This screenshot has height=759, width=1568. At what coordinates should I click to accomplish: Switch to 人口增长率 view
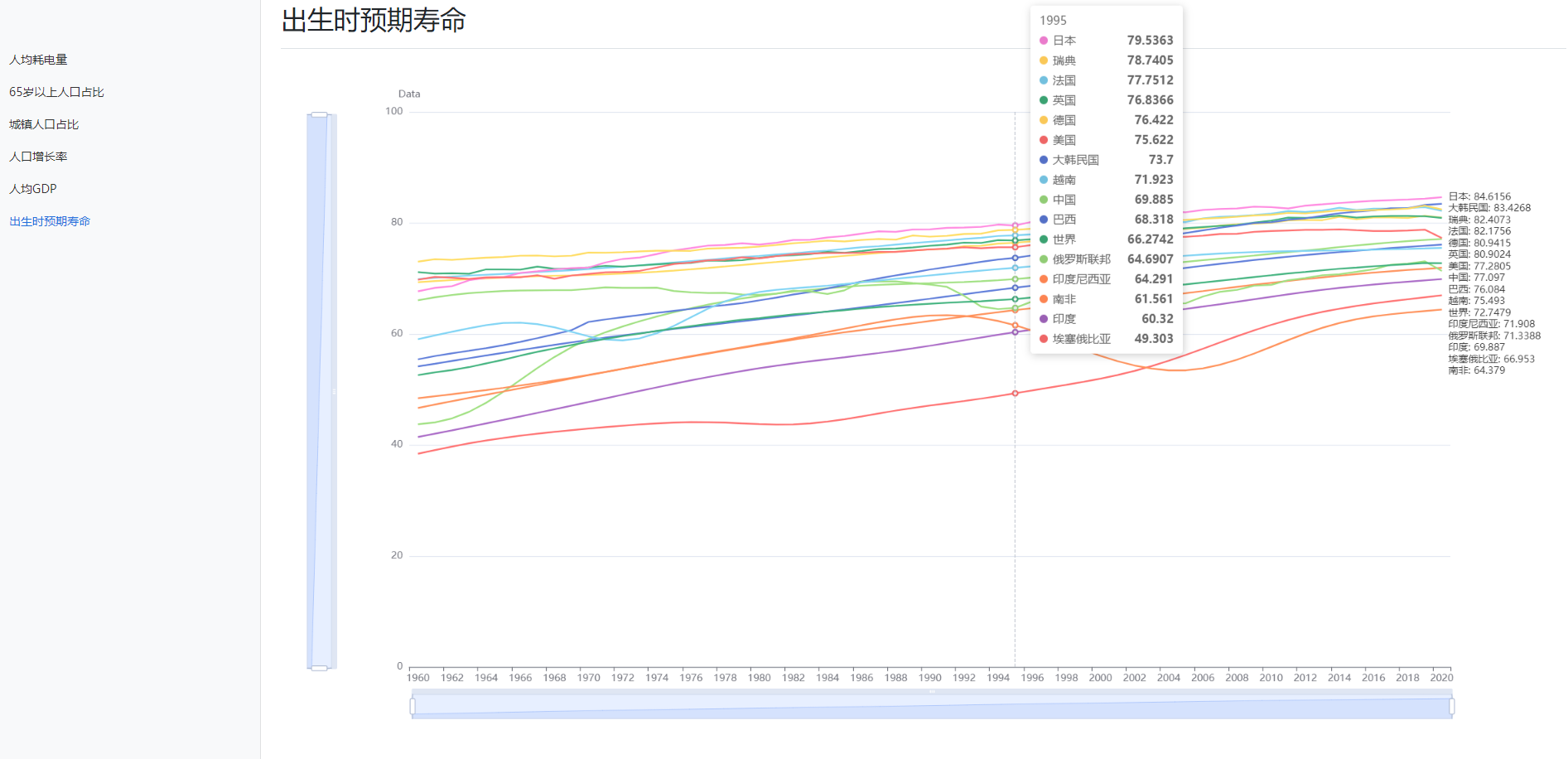(38, 157)
